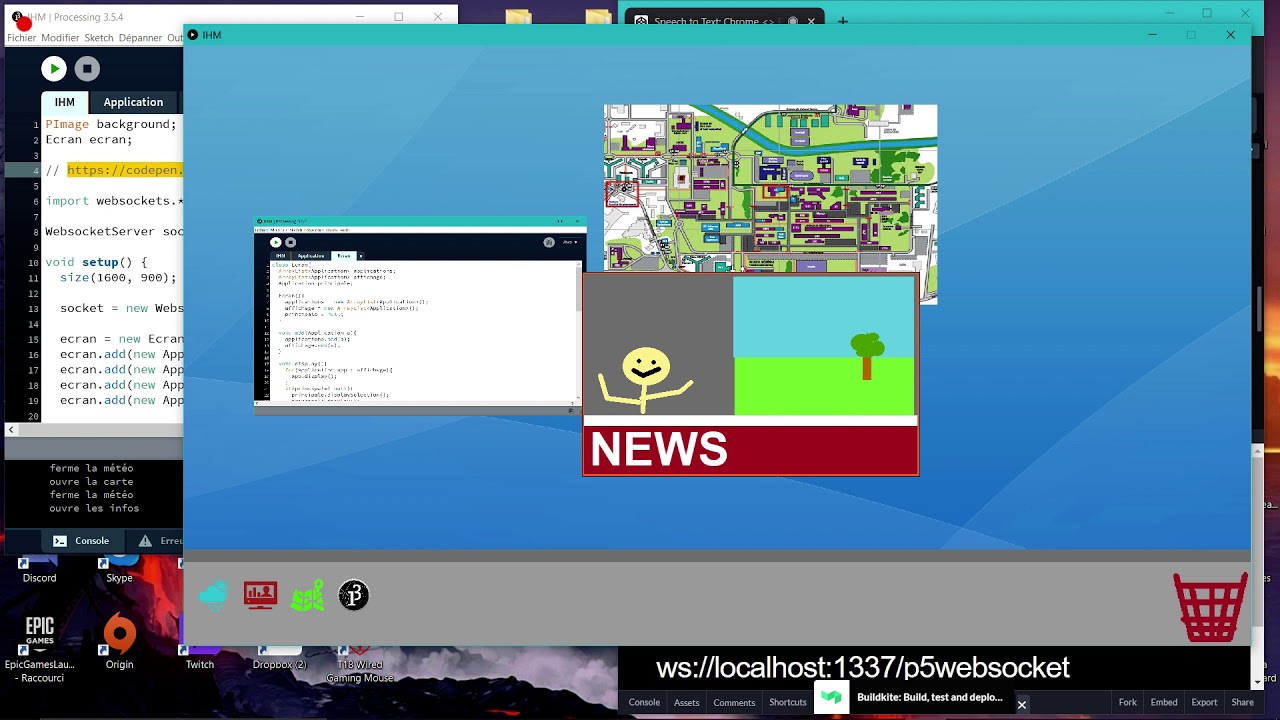Switch to the IHM code tab

(65, 102)
